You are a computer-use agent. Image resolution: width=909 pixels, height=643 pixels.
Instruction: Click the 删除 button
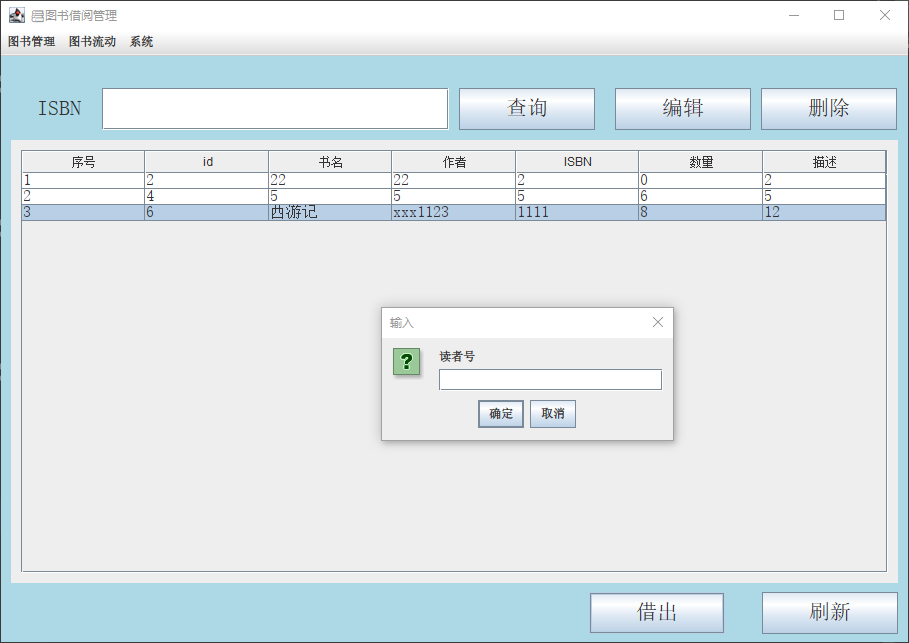tap(829, 108)
